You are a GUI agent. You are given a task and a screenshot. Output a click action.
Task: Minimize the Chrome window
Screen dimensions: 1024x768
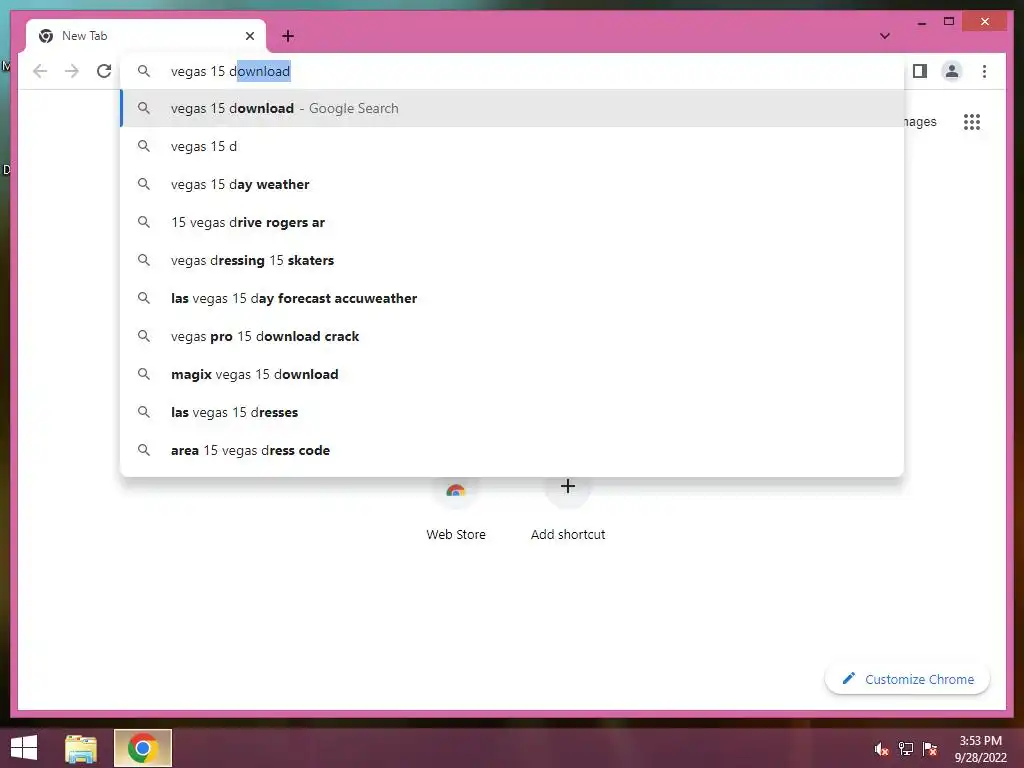pyautogui.click(x=921, y=22)
